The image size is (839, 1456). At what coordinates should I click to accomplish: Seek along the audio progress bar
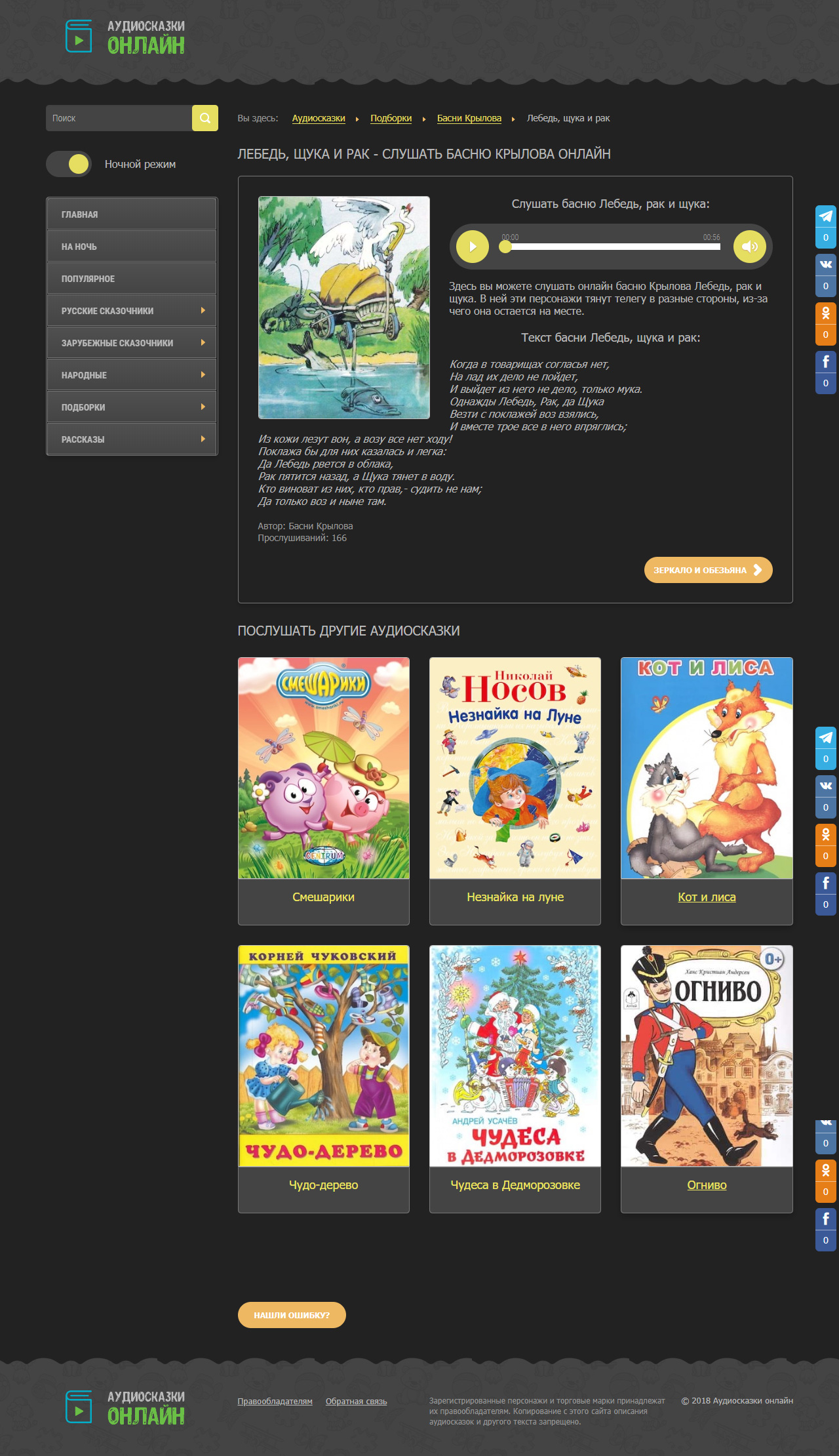(x=612, y=247)
